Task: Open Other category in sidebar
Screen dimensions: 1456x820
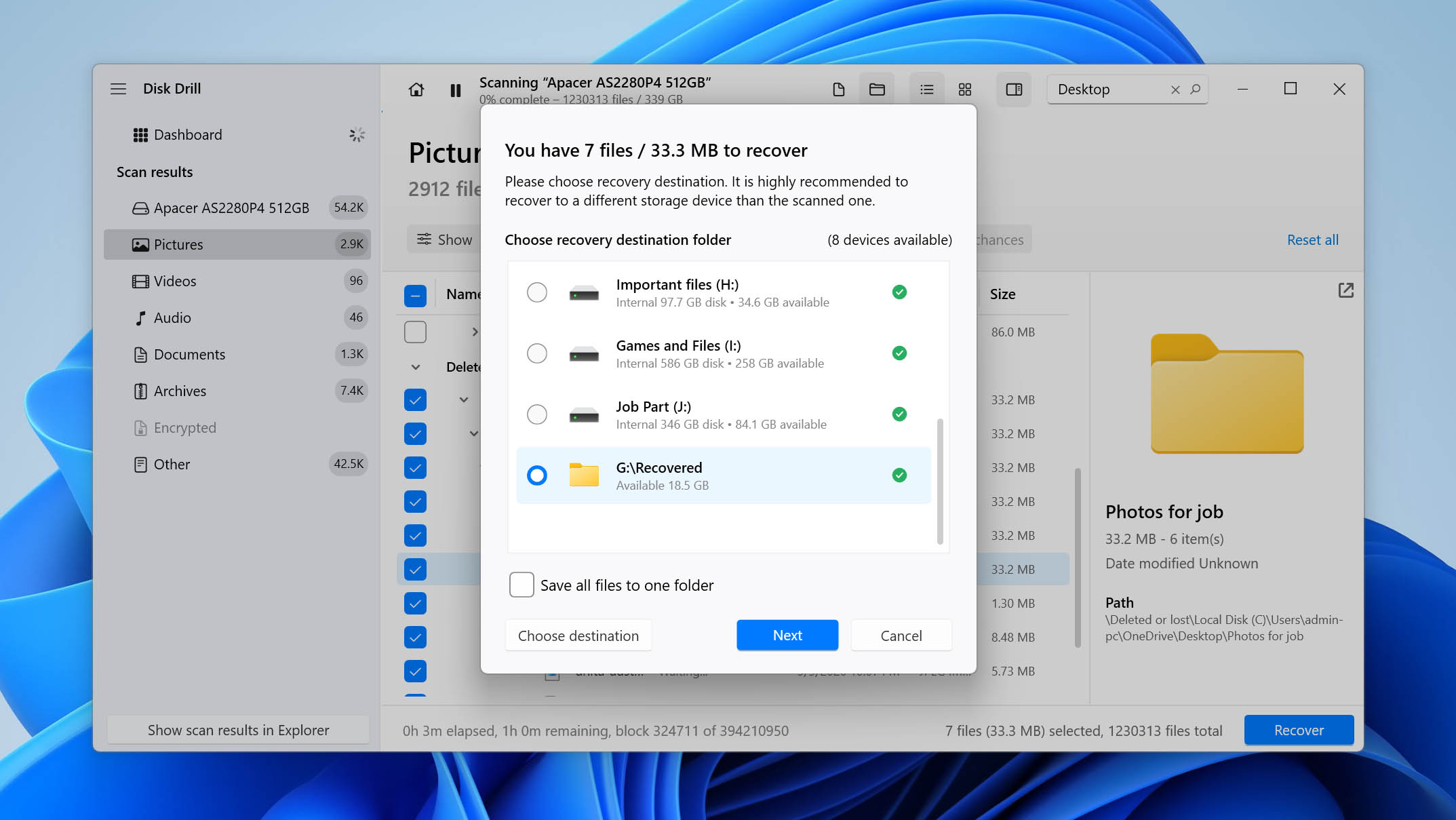Action: (x=237, y=464)
